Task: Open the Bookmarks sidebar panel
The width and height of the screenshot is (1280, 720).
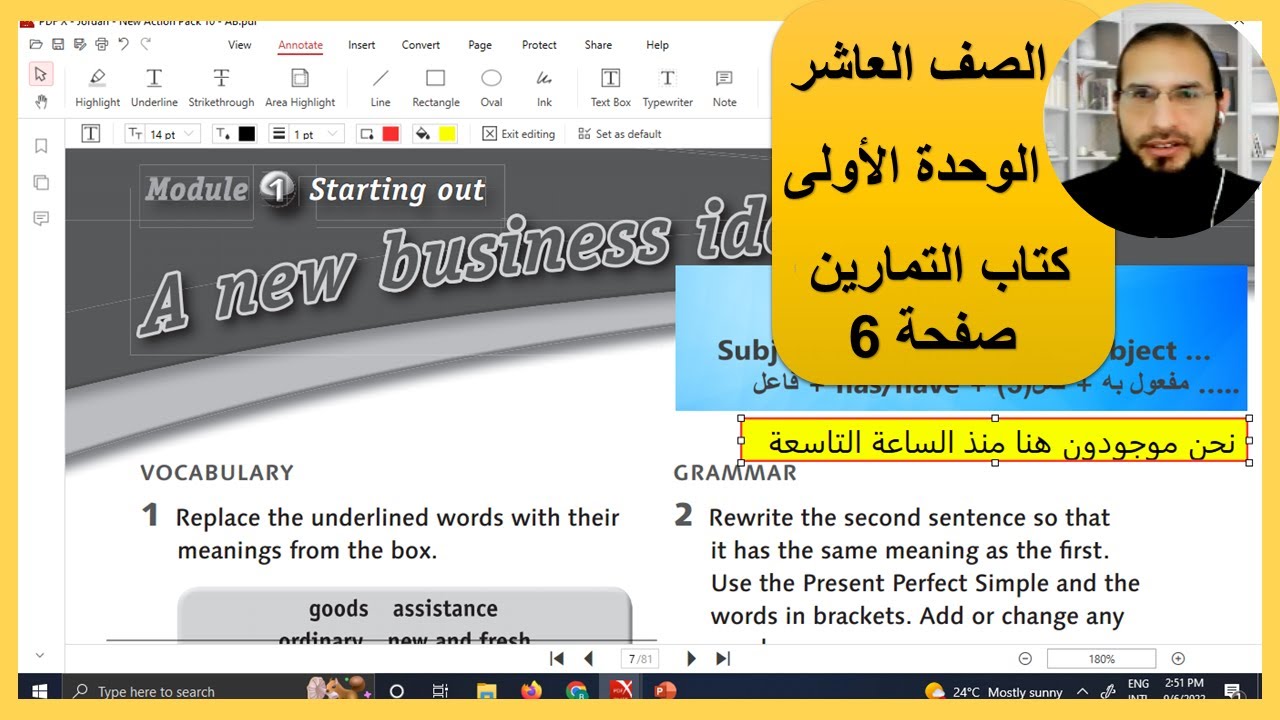Action: click(x=41, y=146)
